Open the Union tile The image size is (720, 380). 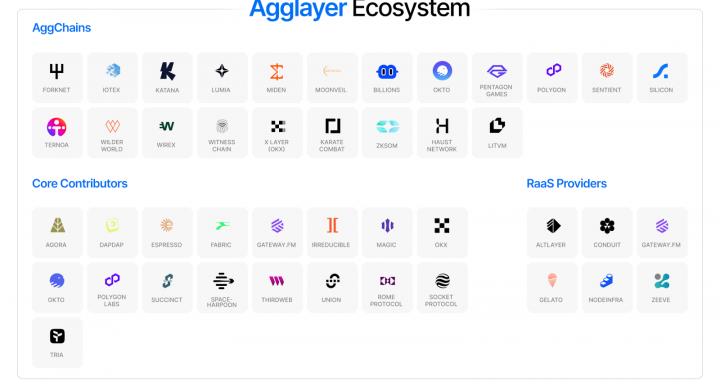332,287
